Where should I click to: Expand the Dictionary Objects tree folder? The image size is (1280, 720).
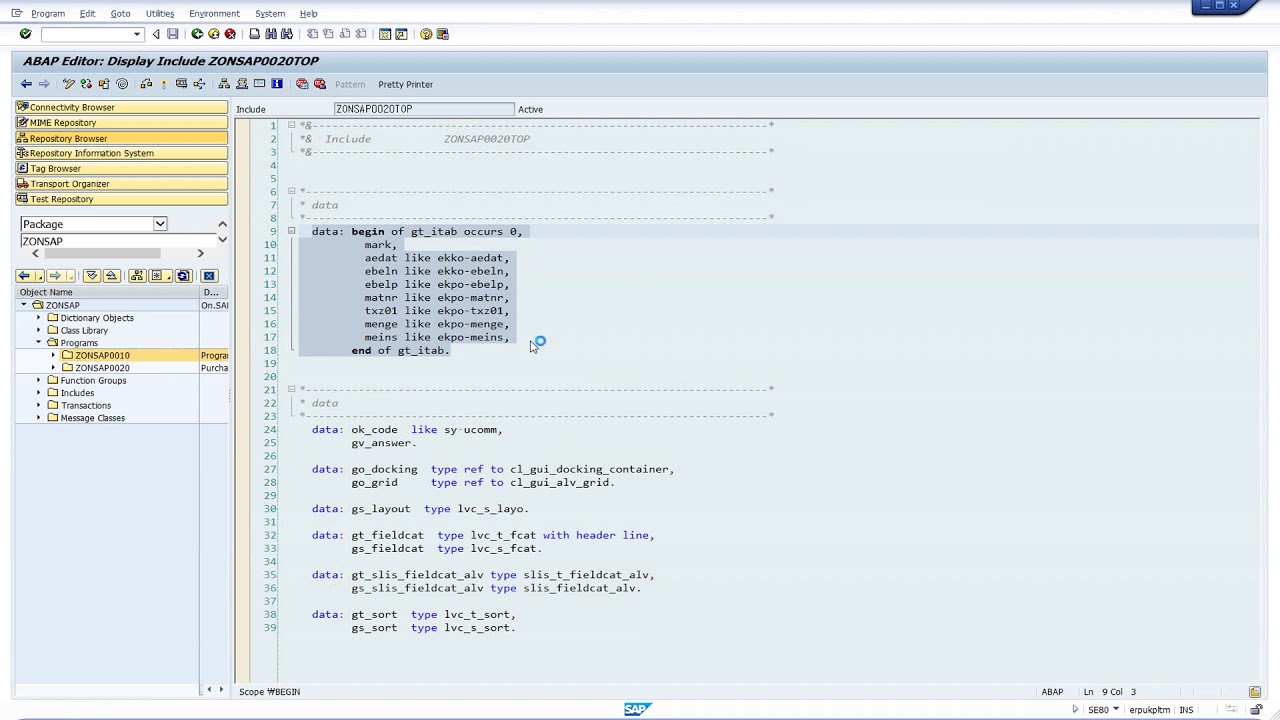click(39, 318)
